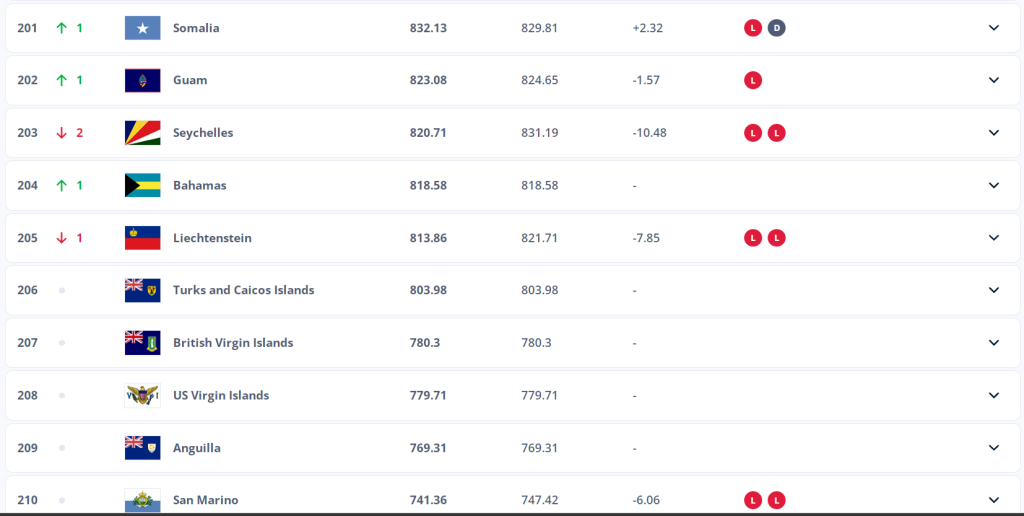Click the US Virgin Islands flag
Screen dimensions: 1024x516
click(x=142, y=395)
